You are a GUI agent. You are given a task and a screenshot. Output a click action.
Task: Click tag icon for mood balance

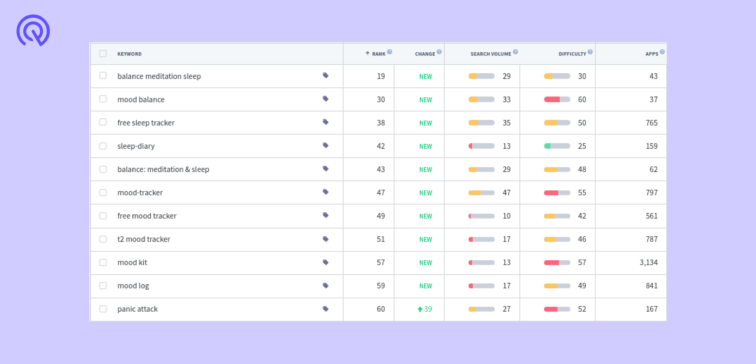(x=325, y=99)
